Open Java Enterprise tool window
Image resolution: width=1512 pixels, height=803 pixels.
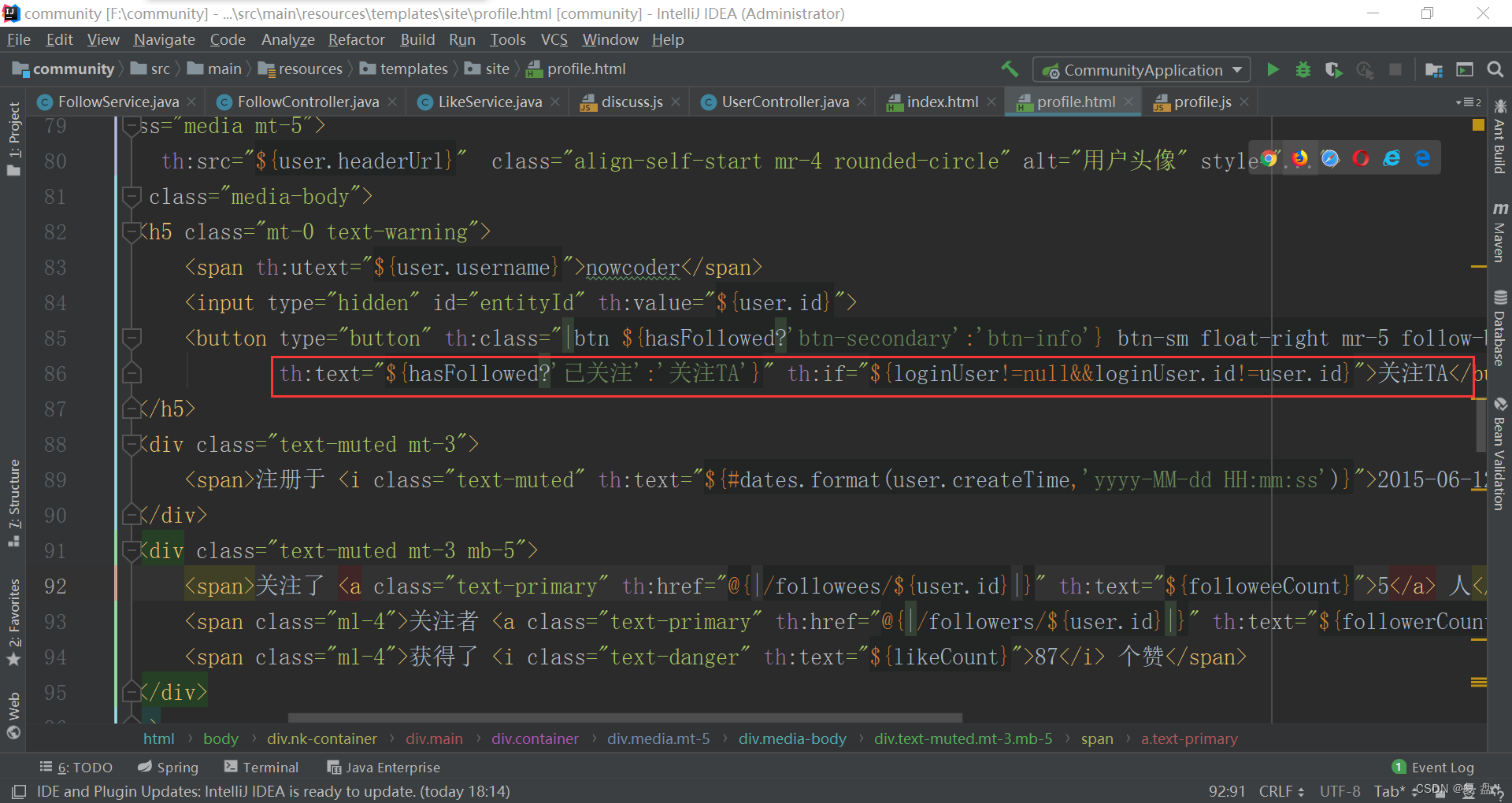click(384, 767)
